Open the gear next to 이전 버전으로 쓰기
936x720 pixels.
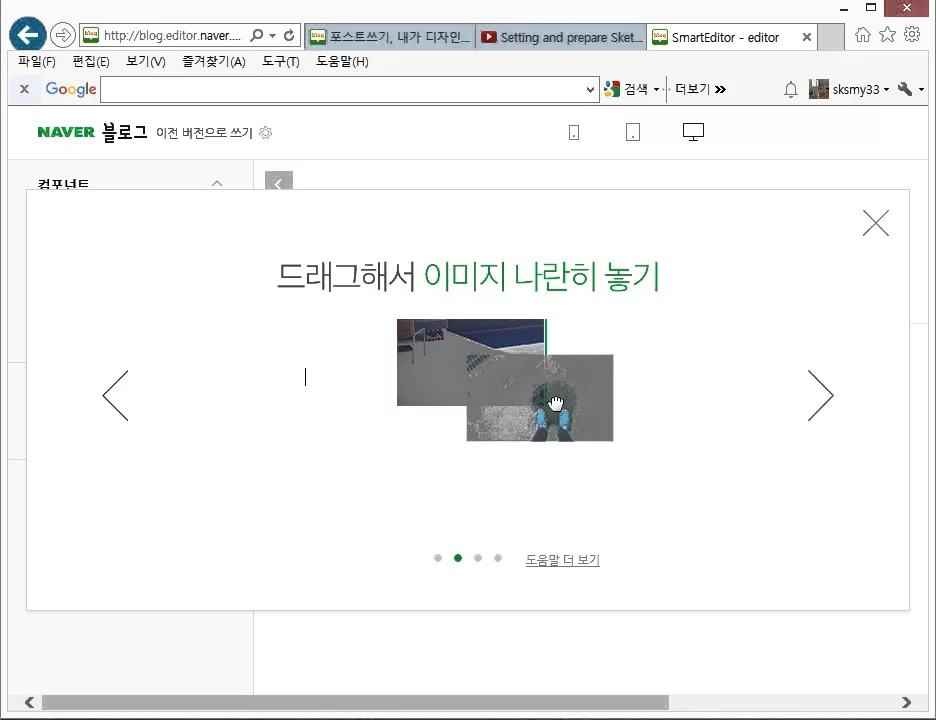[x=266, y=133]
